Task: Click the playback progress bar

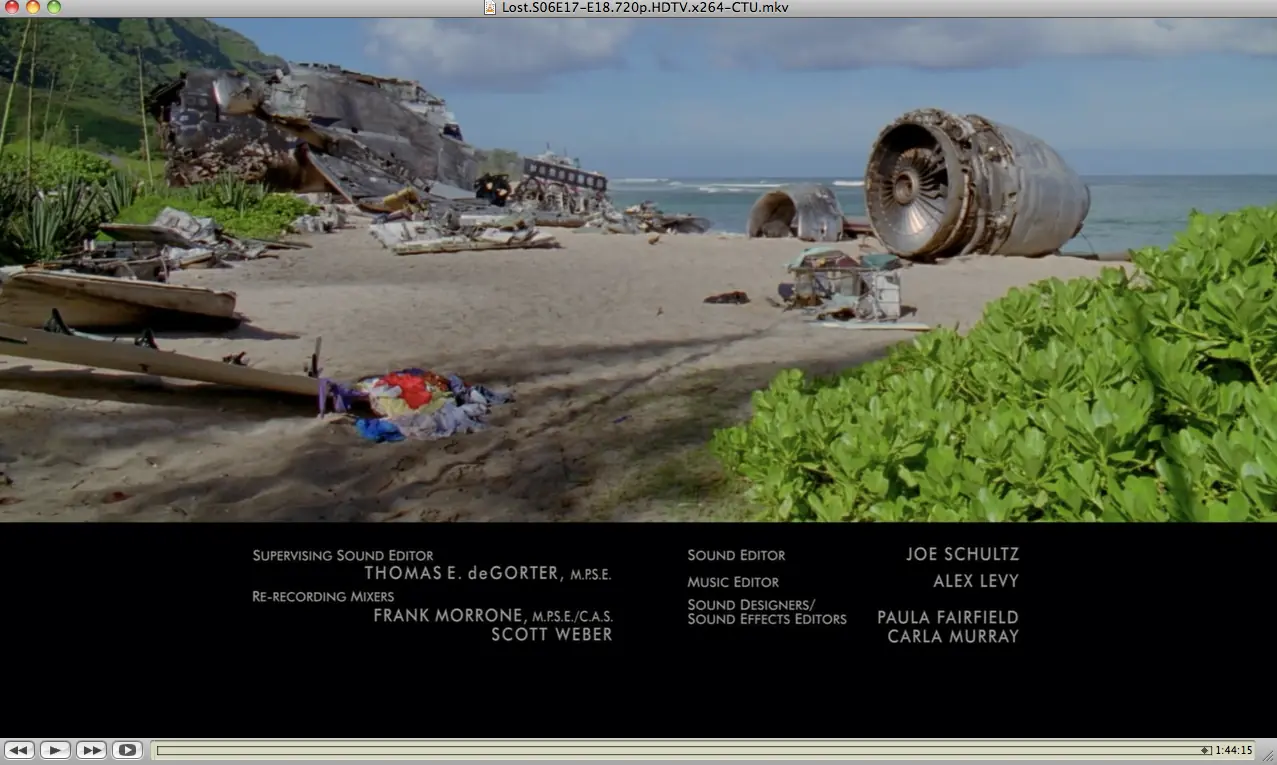Action: click(x=685, y=750)
